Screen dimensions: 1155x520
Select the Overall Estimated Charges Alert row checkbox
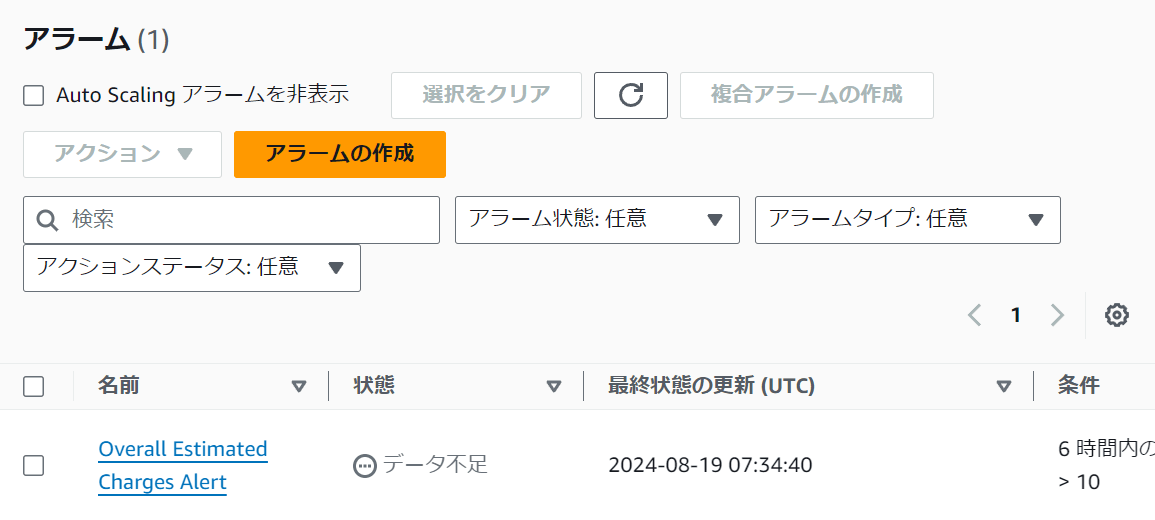click(33, 465)
